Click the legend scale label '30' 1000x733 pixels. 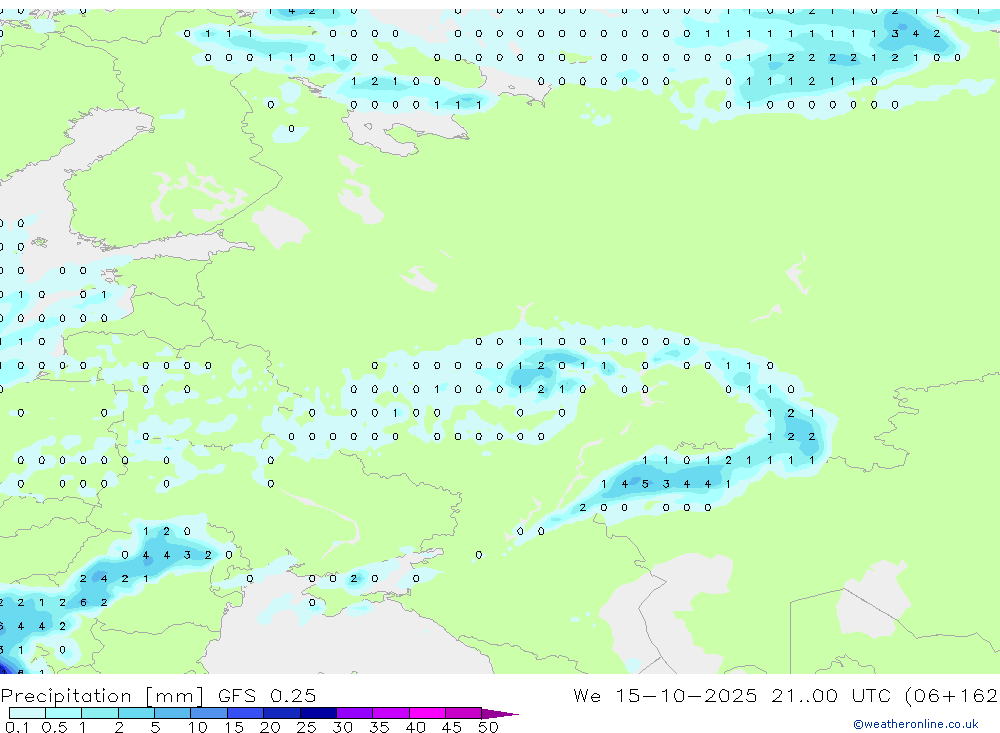pyautogui.click(x=342, y=727)
